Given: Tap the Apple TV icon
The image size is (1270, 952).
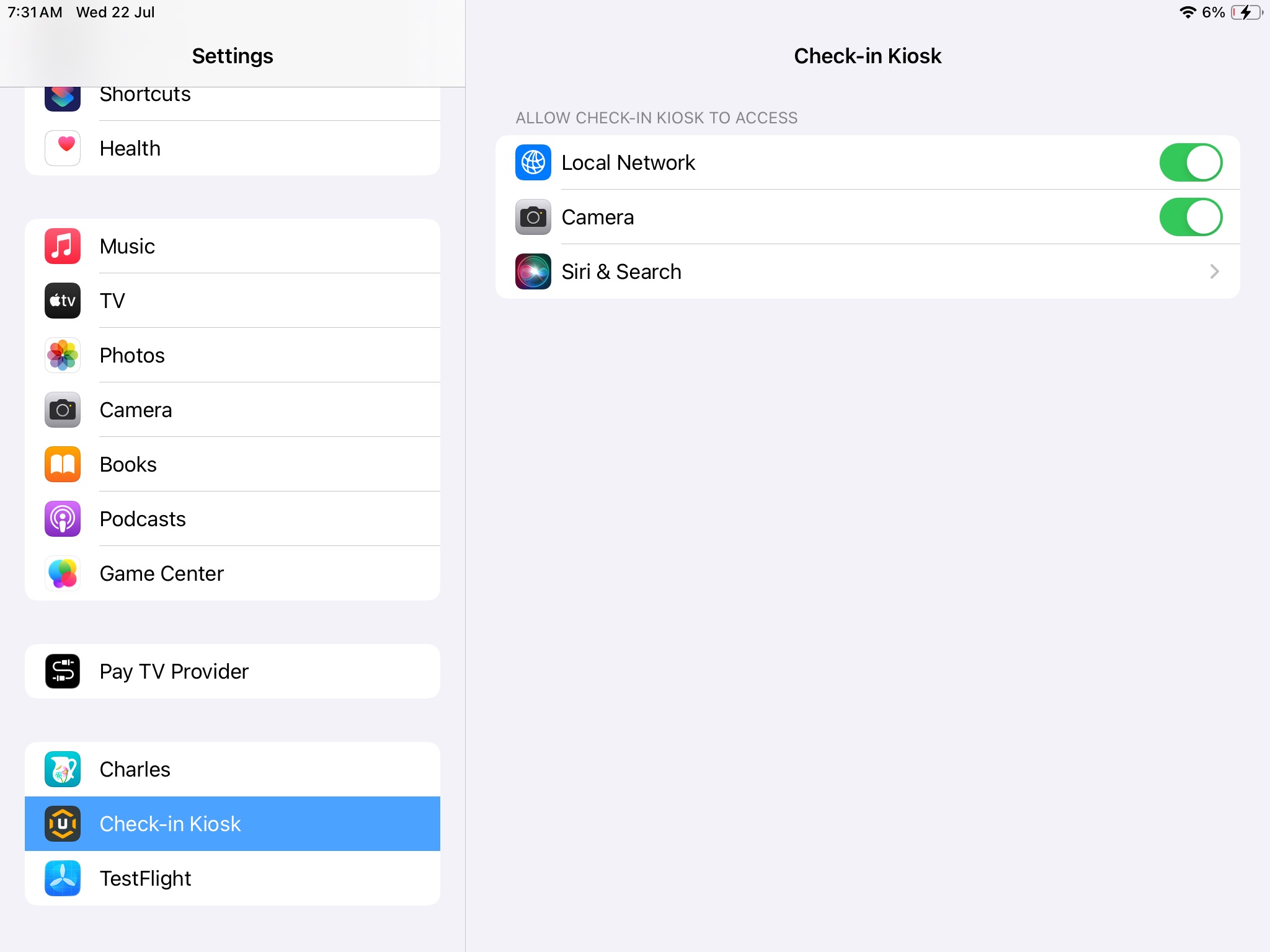Looking at the screenshot, I should [63, 301].
